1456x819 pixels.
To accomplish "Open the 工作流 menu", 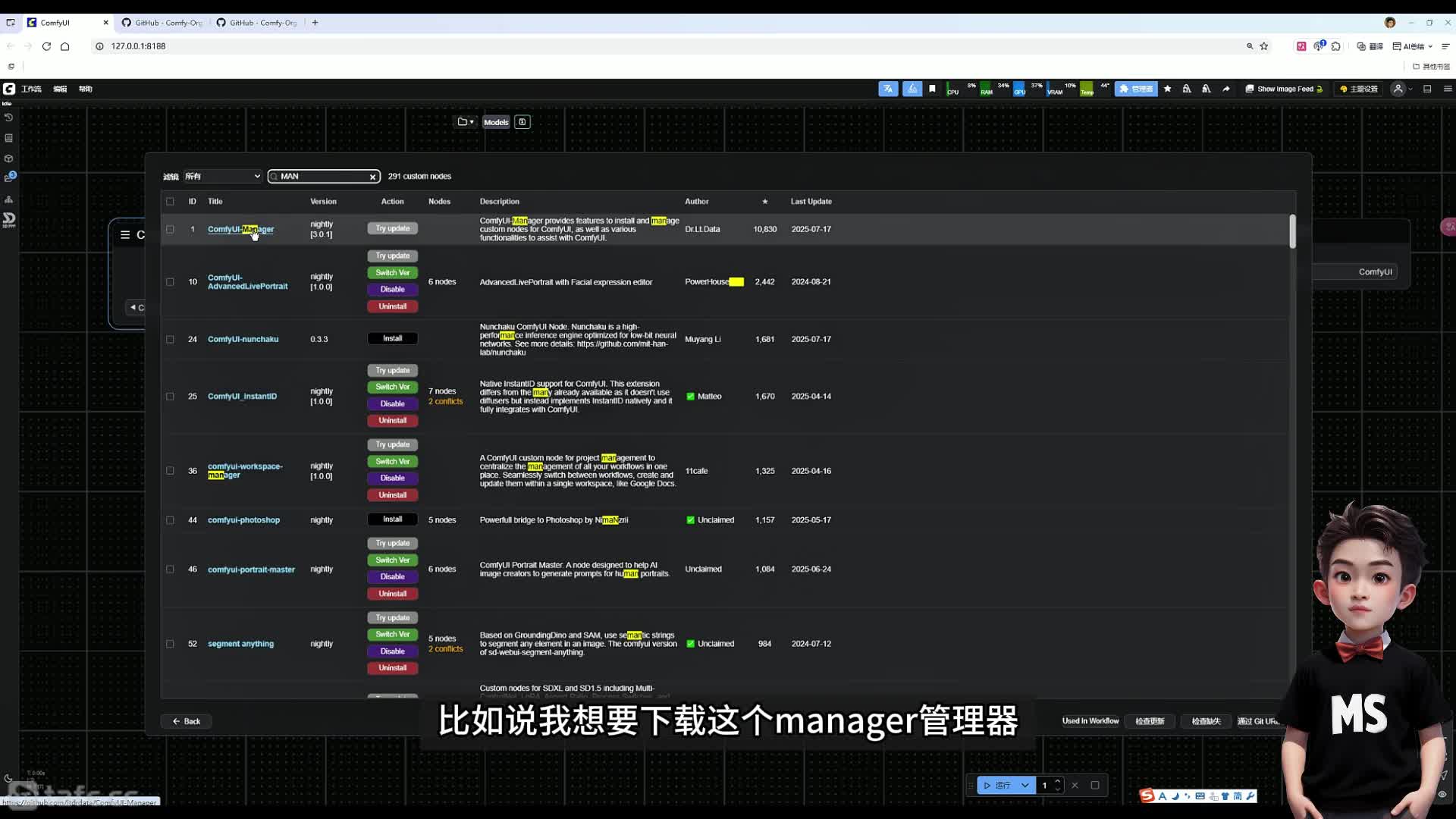I will tap(31, 89).
